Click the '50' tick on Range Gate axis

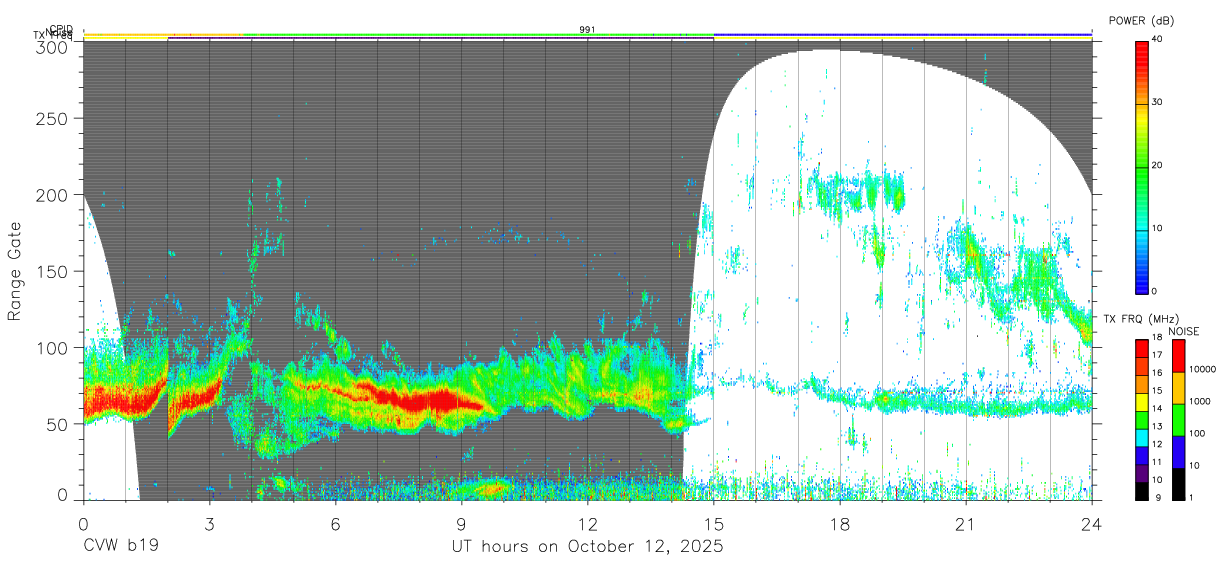click(x=59, y=424)
